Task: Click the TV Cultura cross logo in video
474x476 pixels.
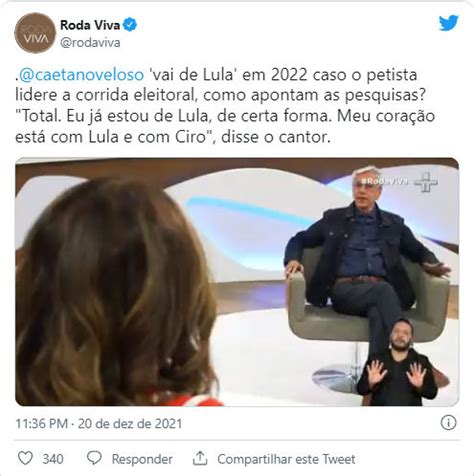Action: pyautogui.click(x=426, y=182)
